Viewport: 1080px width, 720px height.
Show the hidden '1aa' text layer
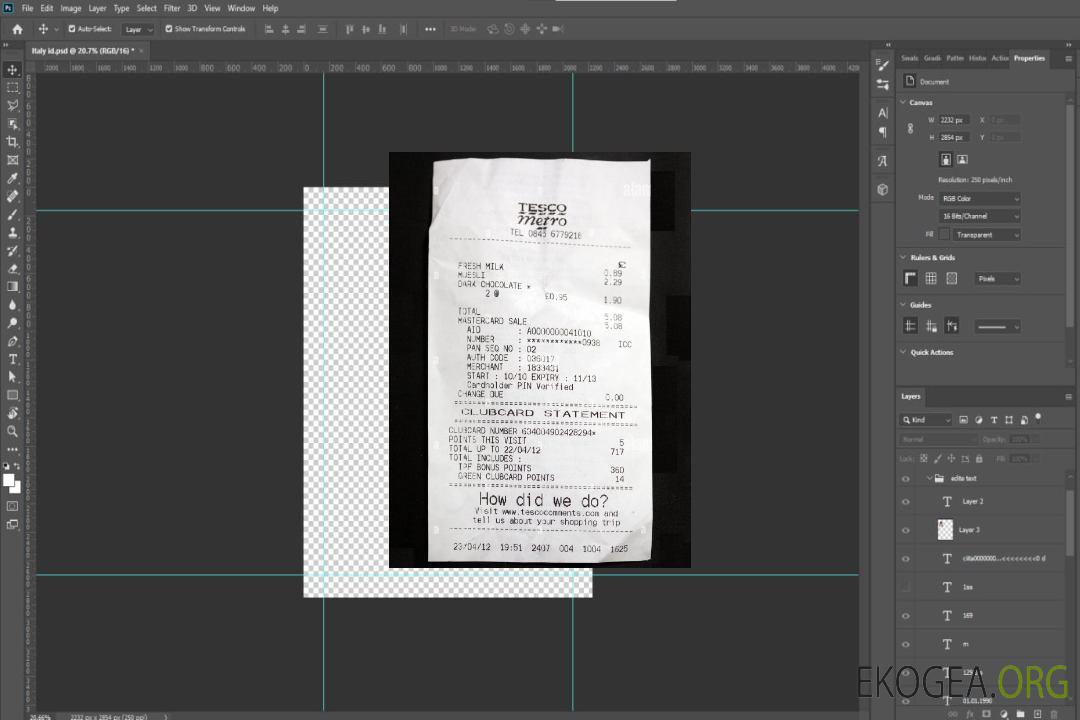pyautogui.click(x=906, y=587)
